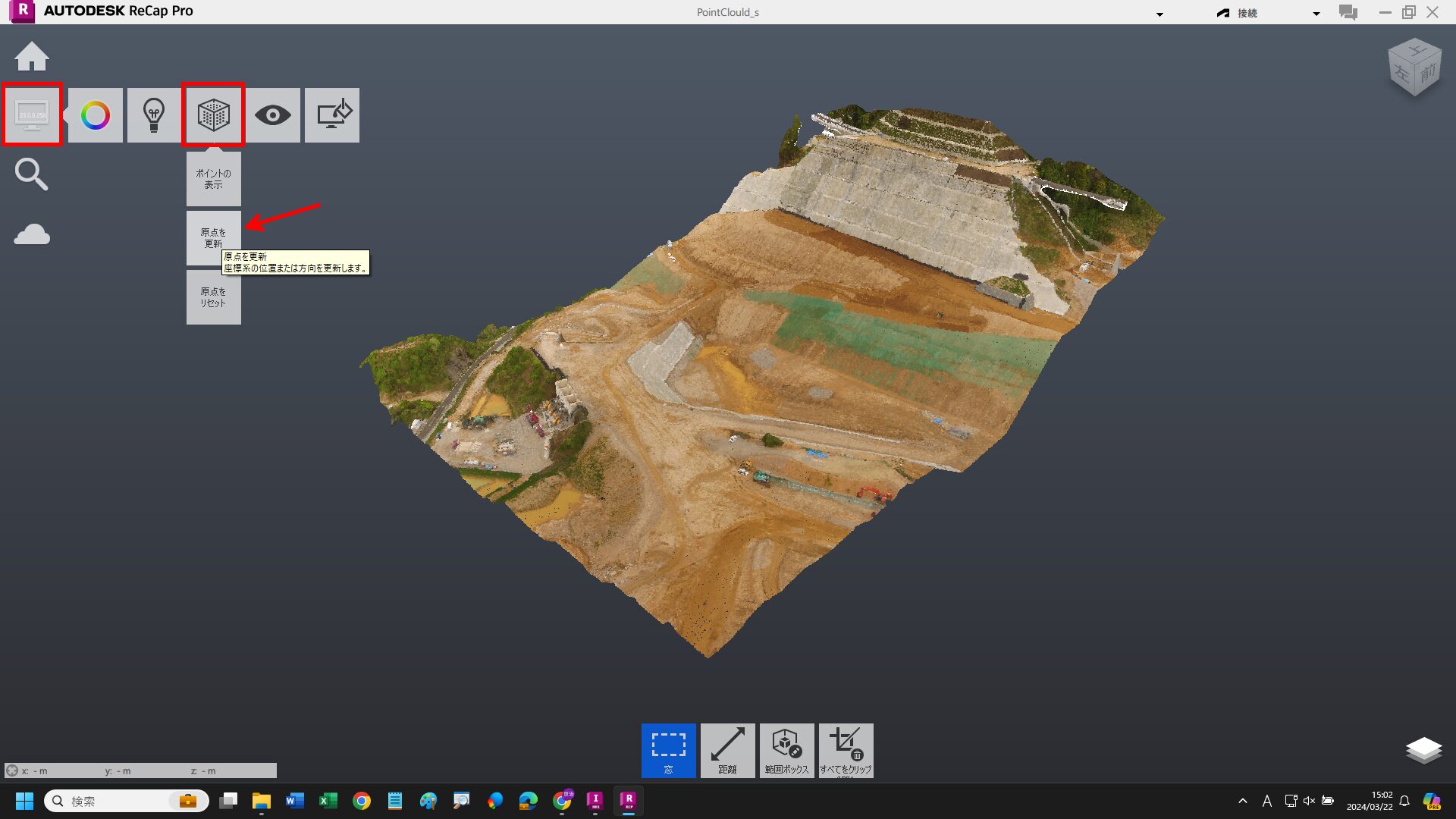Click すべてをクリップ clip all button
This screenshot has height=819, width=1456.
tap(846, 750)
